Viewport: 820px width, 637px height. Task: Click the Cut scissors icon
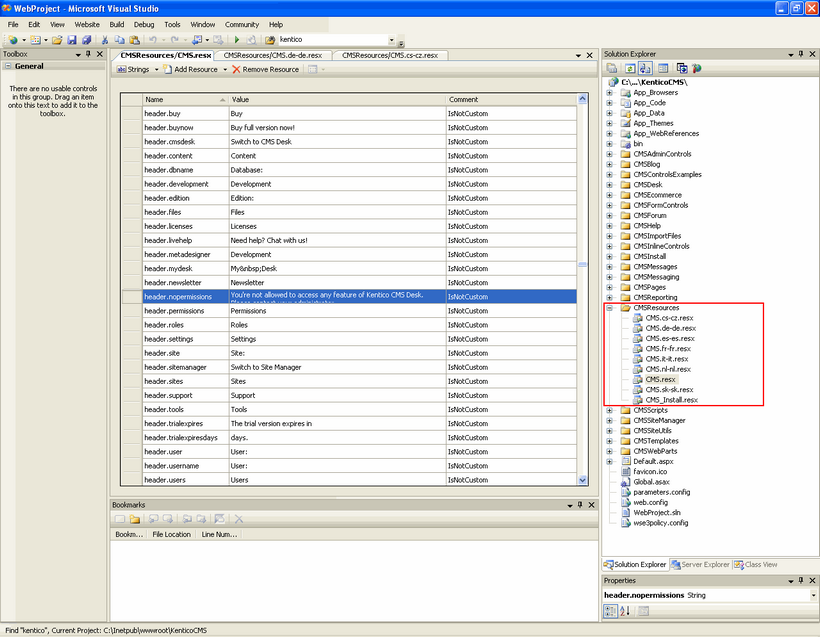coord(105,40)
